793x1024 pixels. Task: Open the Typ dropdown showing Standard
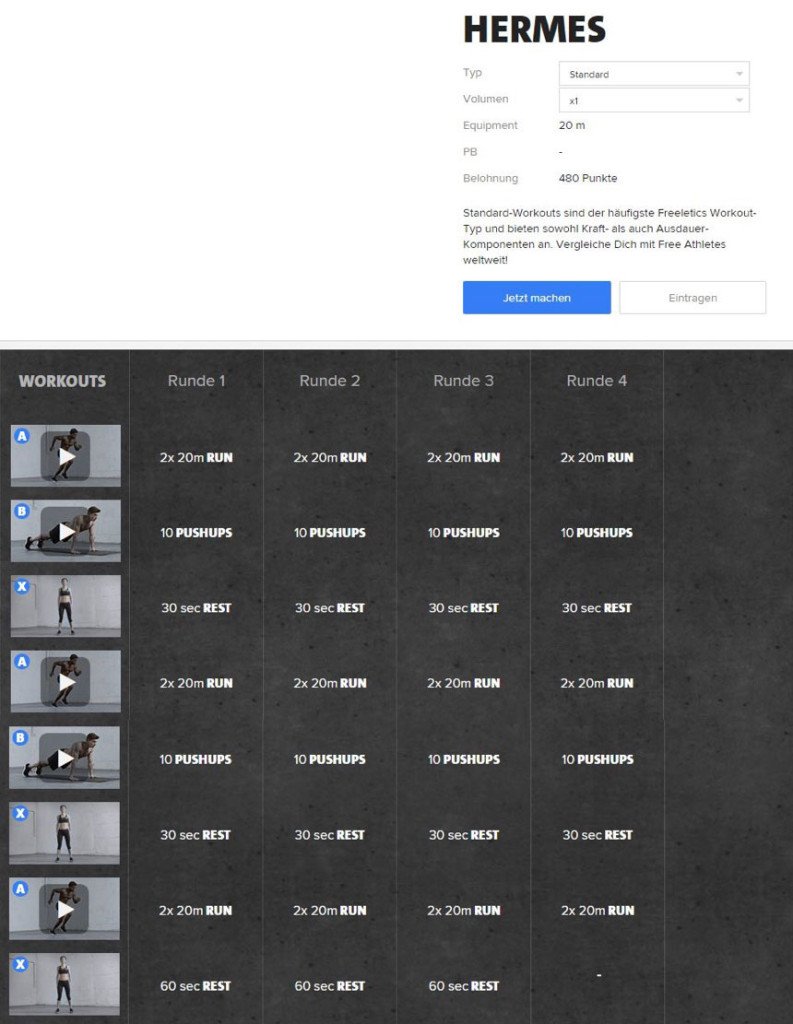click(x=654, y=74)
